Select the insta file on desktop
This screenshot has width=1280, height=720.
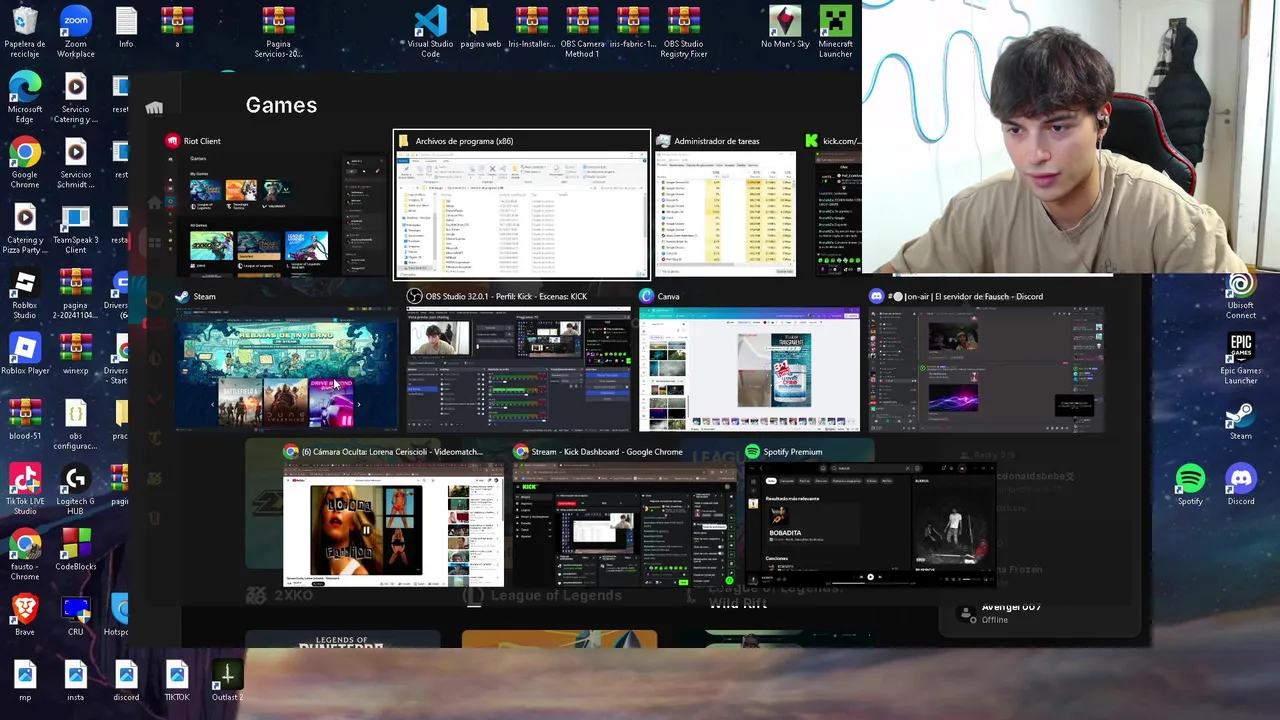point(75,681)
